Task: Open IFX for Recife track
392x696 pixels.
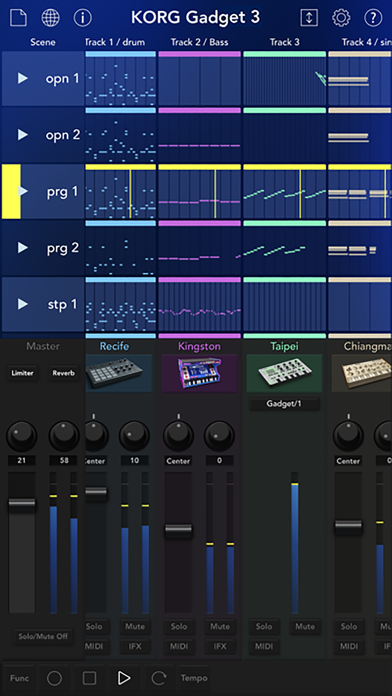Action: click(x=135, y=646)
